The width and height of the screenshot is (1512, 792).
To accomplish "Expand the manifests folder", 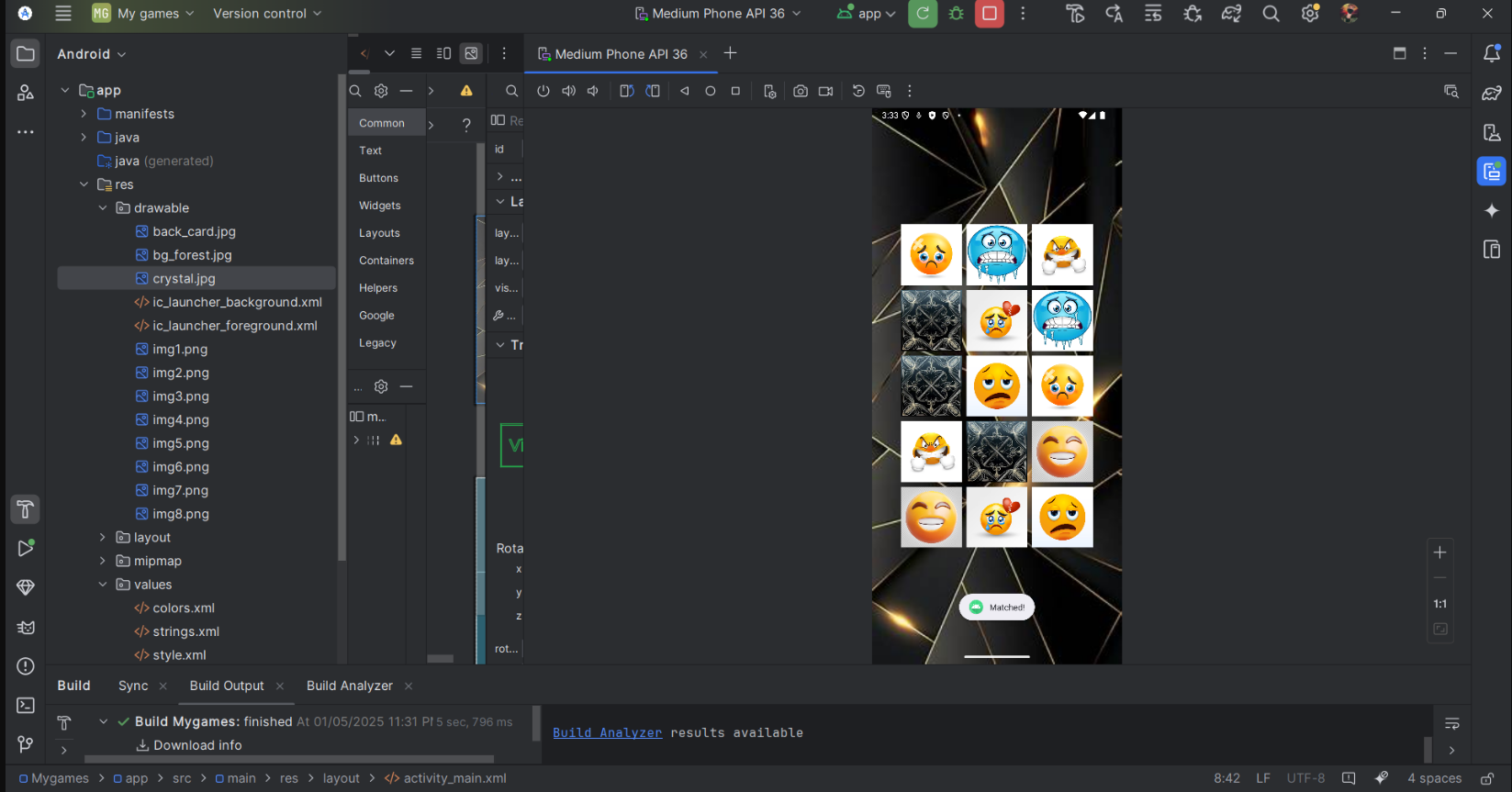I will (x=84, y=114).
